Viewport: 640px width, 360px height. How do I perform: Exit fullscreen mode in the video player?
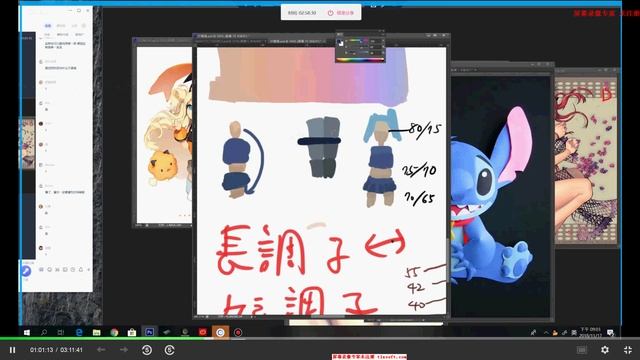(x=628, y=350)
